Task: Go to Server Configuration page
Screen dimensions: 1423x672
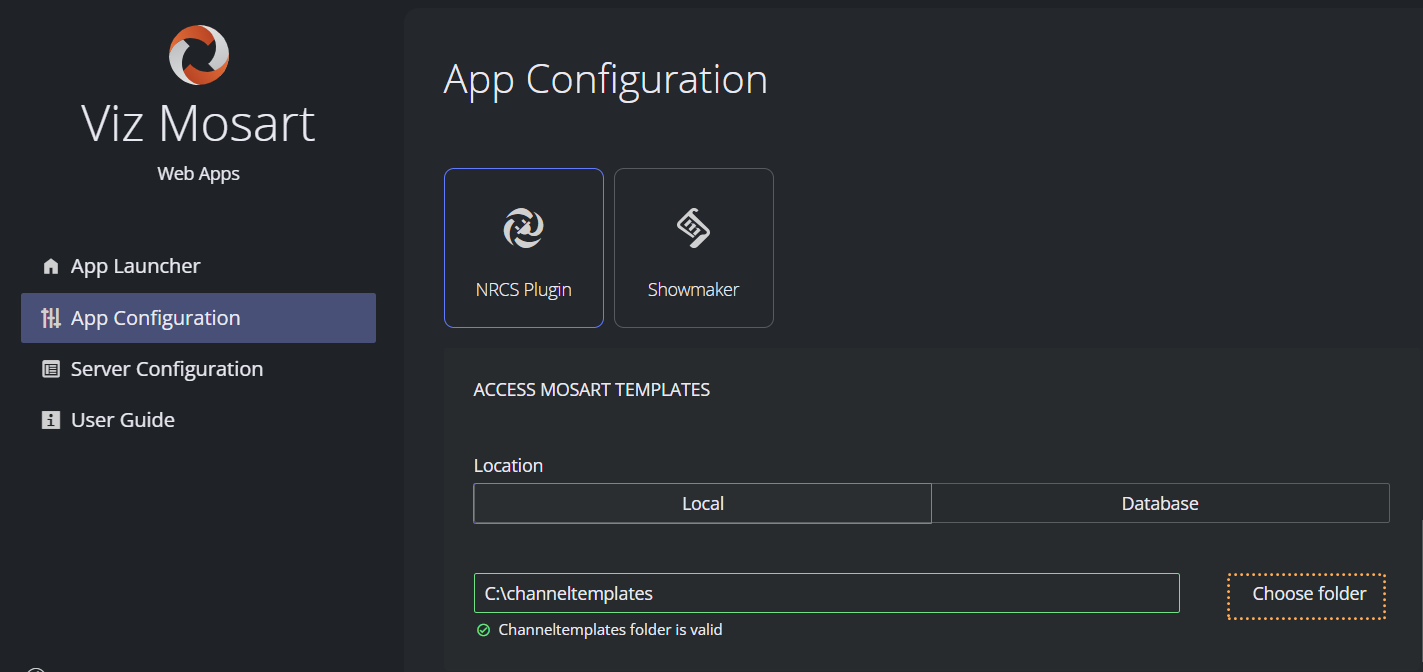Action: tap(198, 369)
